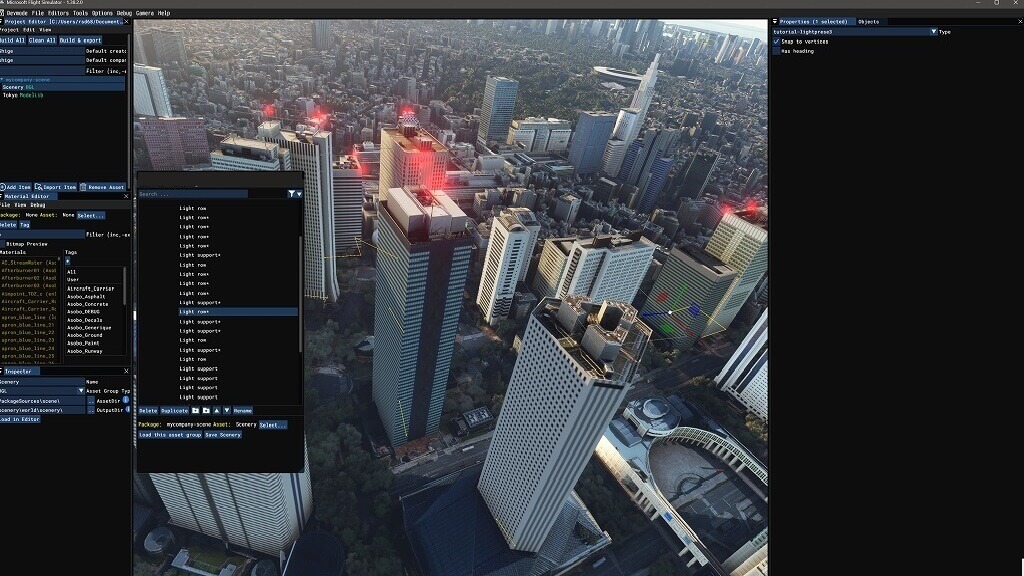Collapse the mycompany-scene tree node
This screenshot has height=576, width=1024.
pos(2,80)
